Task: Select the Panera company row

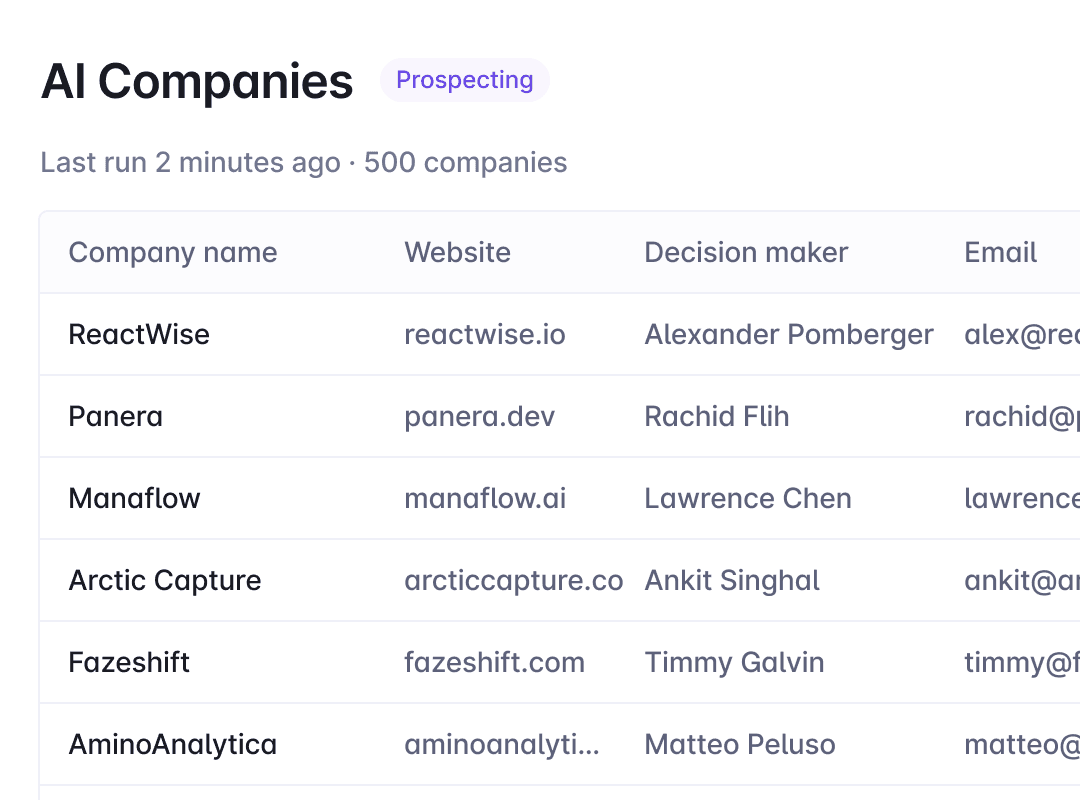Action: [115, 416]
